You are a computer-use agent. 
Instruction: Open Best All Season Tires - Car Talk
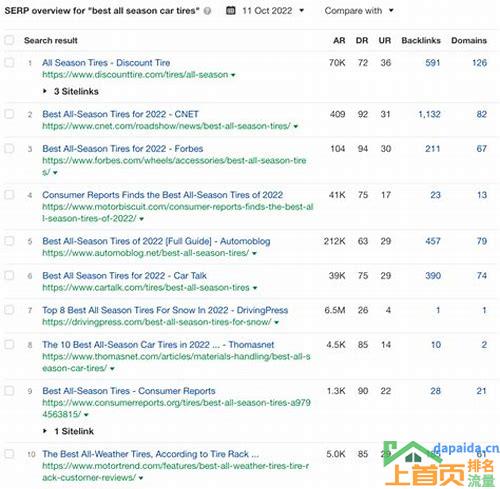click(124, 276)
